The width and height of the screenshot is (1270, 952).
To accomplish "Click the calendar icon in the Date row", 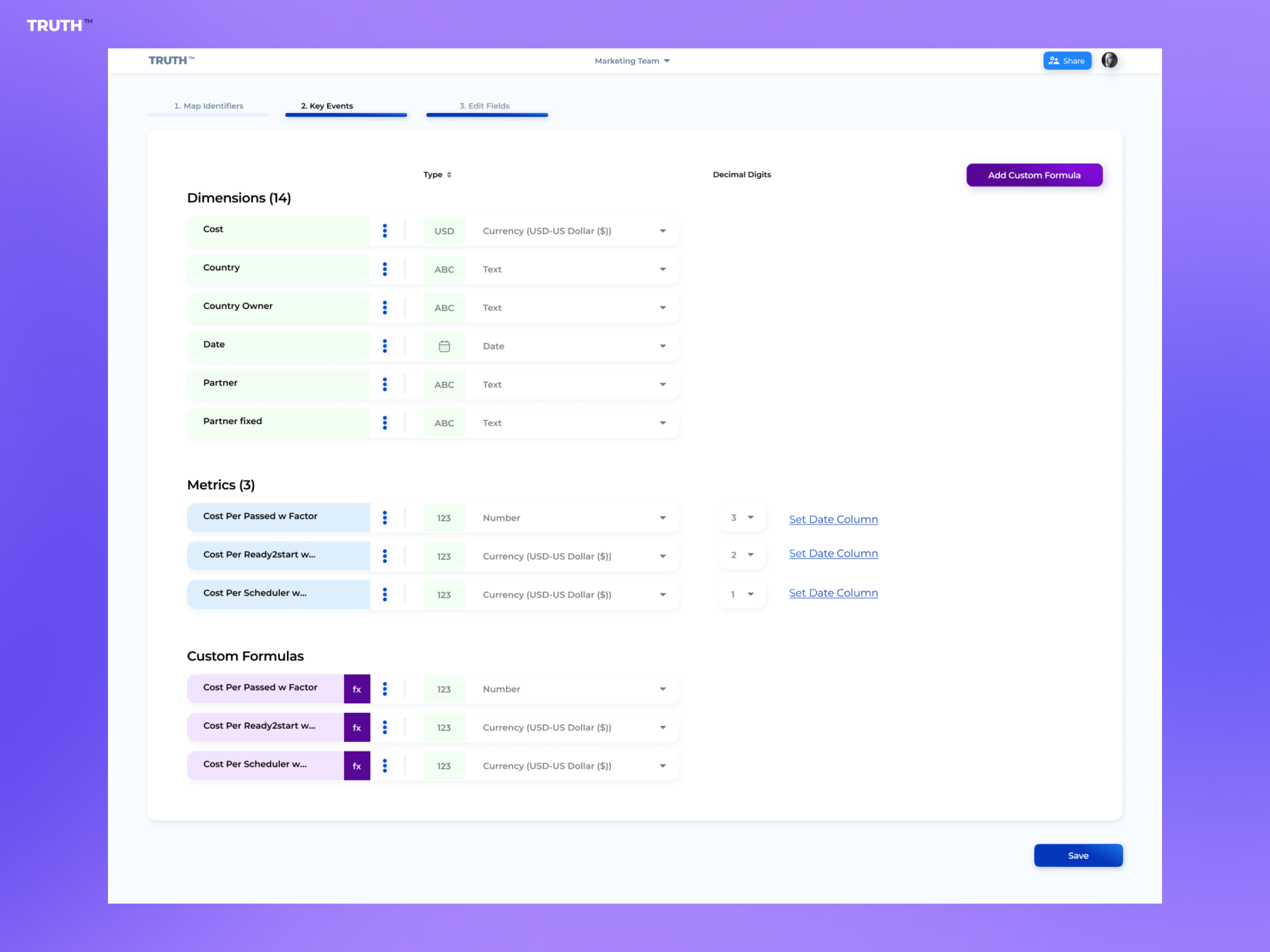I will [x=444, y=346].
